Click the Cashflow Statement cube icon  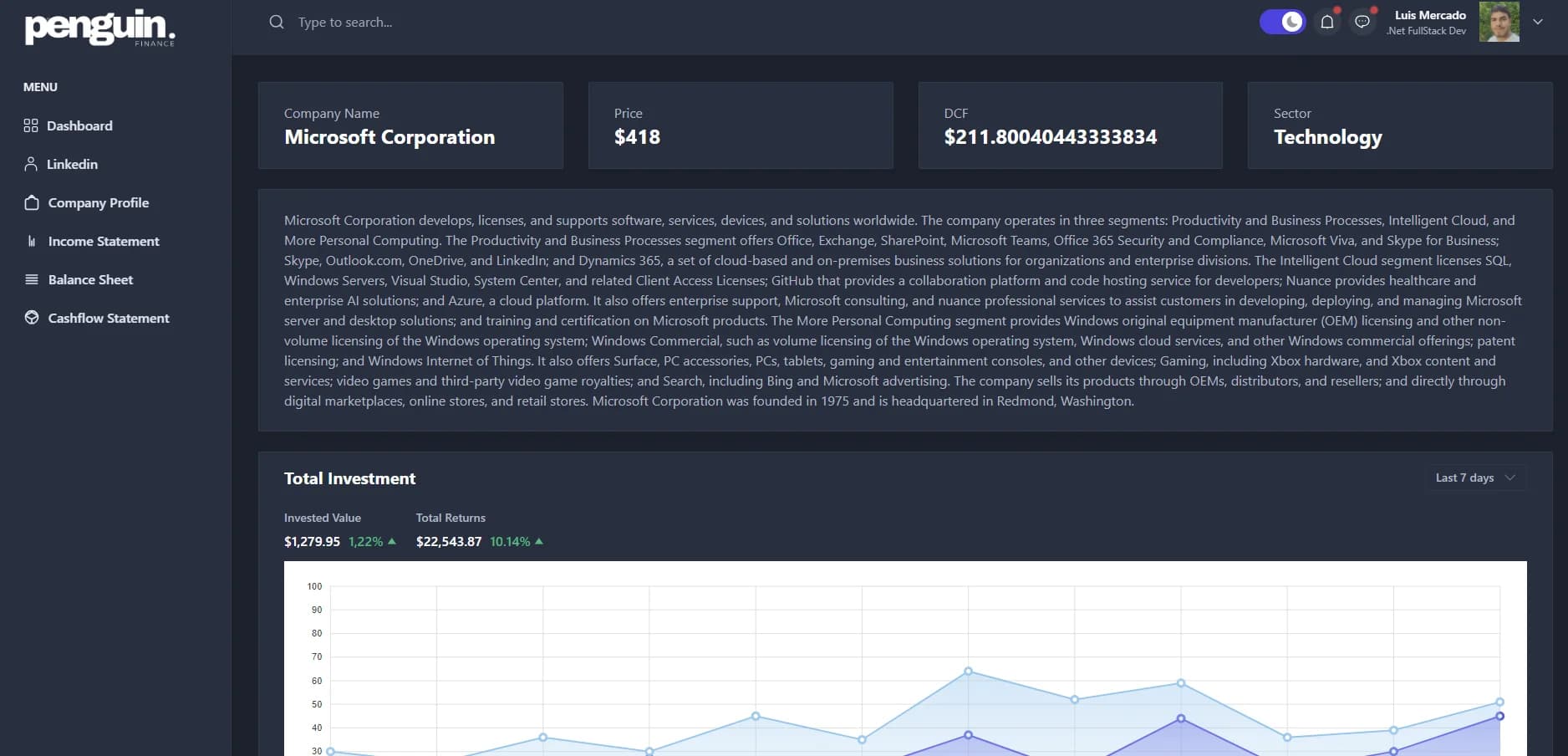click(32, 318)
